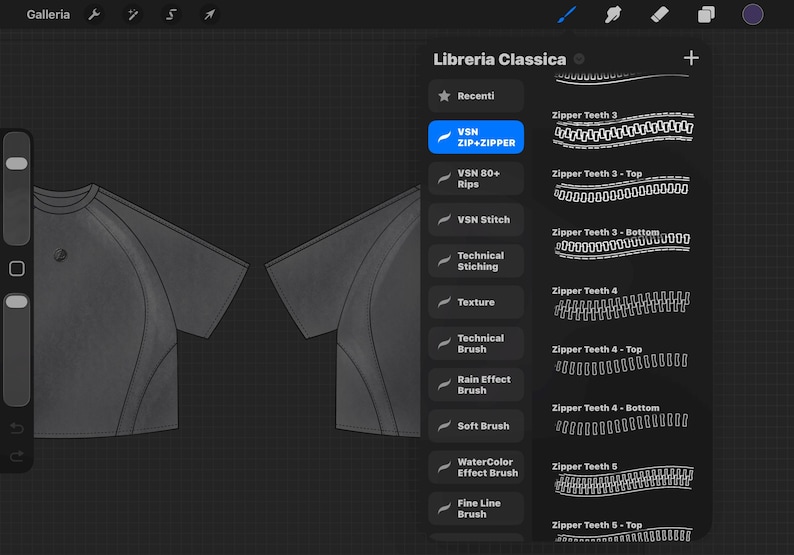Choose the Zipper Teeth 4 brush
This screenshot has height=555, width=794.
(623, 304)
